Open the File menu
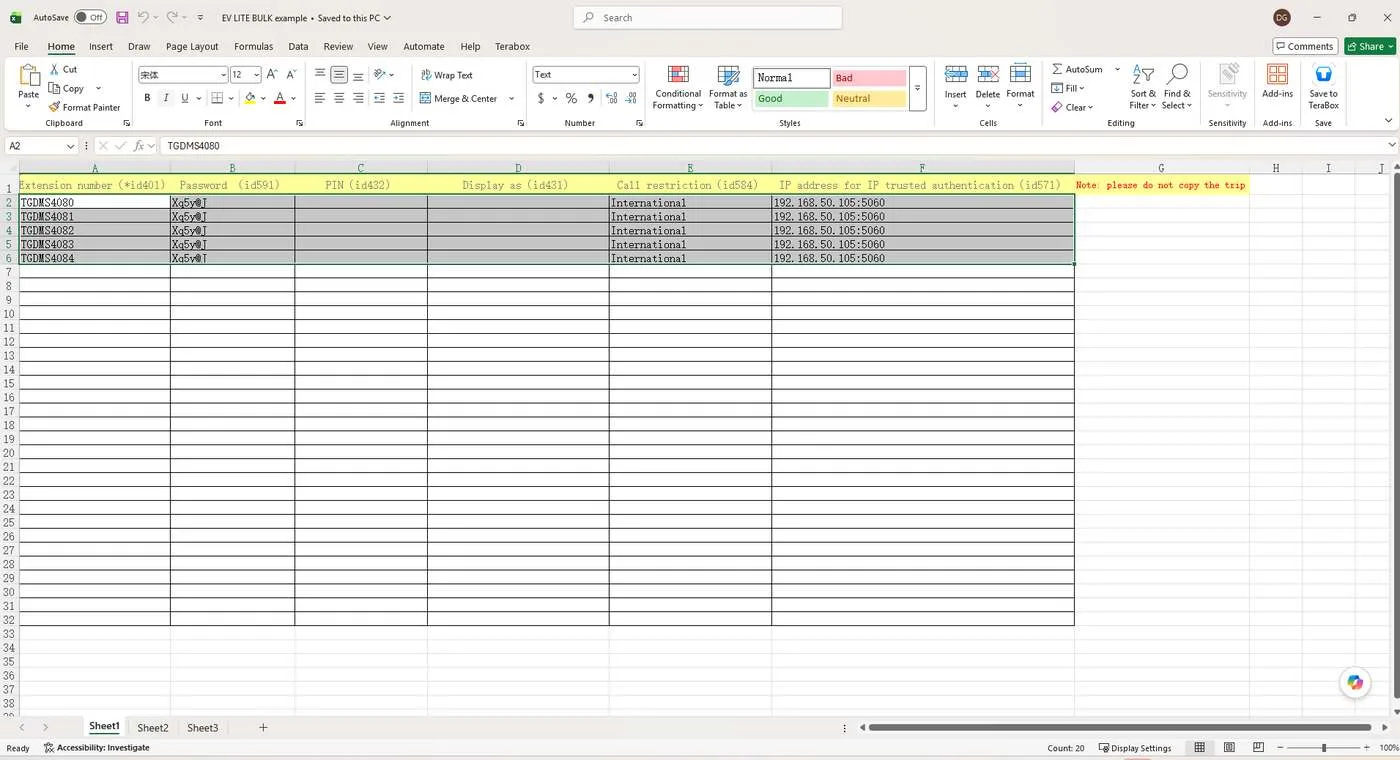Viewport: 1400px width, 760px height. 21,46
